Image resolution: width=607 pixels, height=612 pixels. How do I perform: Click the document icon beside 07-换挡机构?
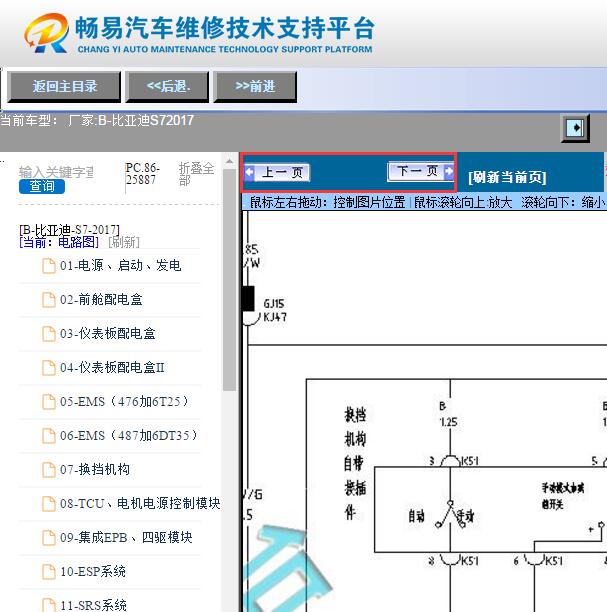49,470
